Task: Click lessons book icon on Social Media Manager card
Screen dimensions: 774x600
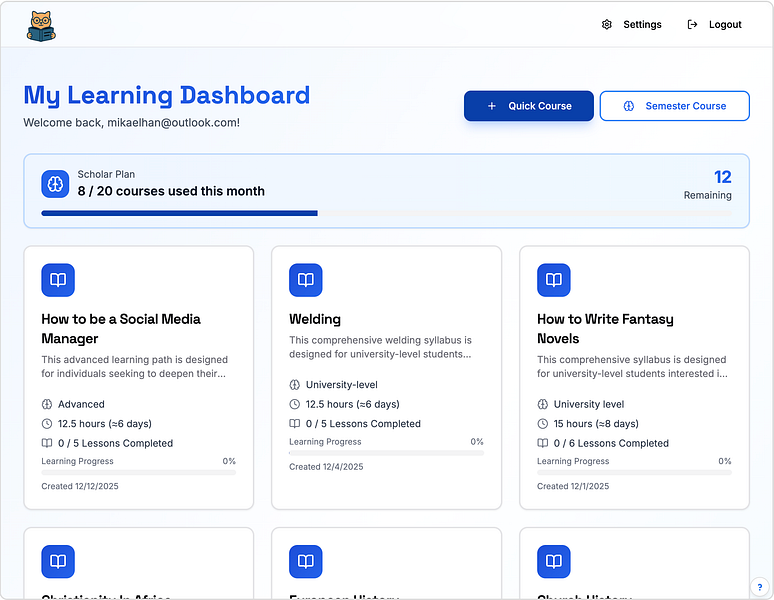Action: [x=47, y=443]
